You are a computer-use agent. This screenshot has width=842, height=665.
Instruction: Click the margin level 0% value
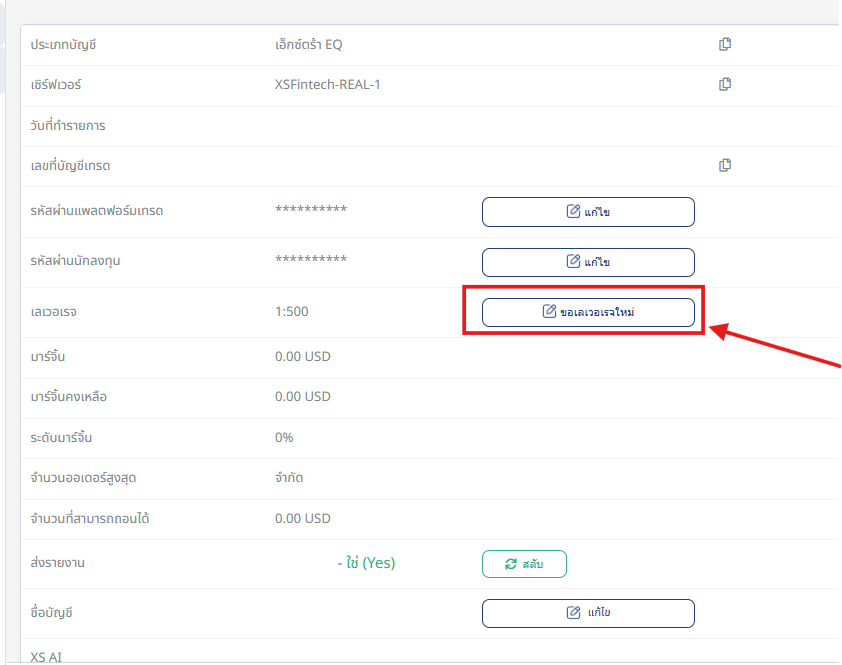click(x=284, y=438)
